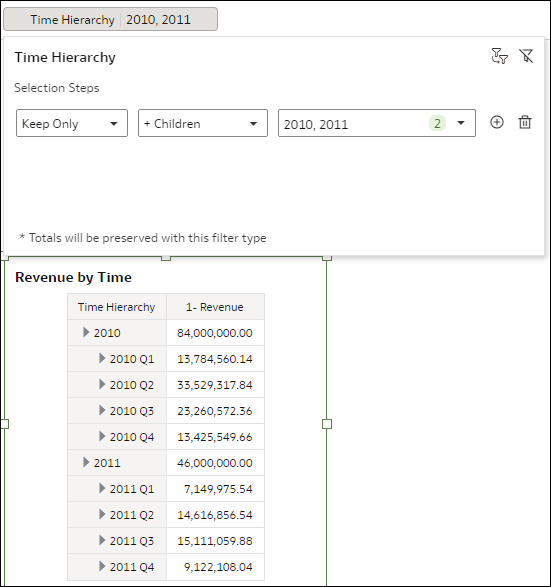Click the Time Hierarchy column header

117,307
